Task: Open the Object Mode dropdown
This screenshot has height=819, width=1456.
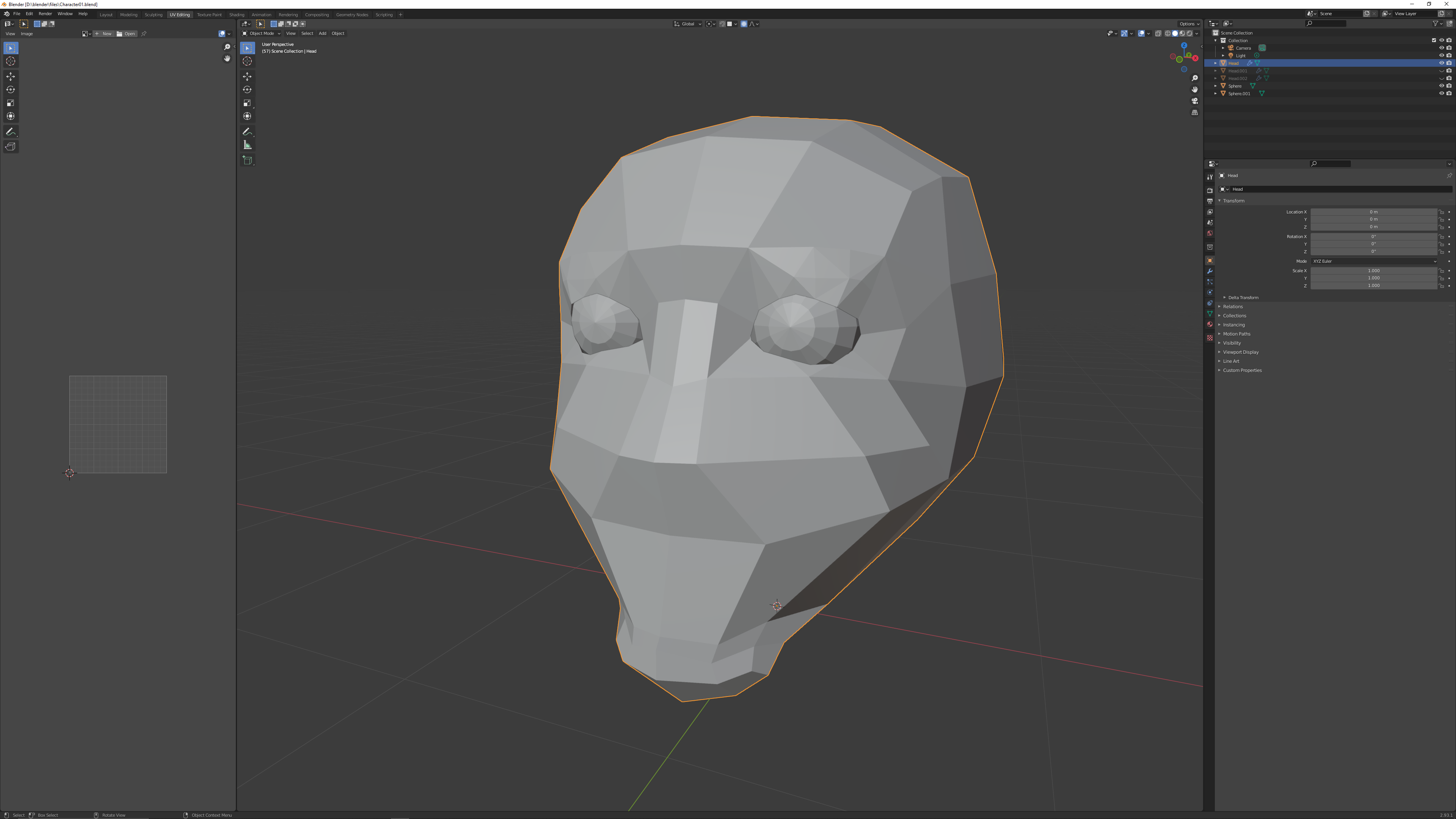Action: (x=261, y=33)
